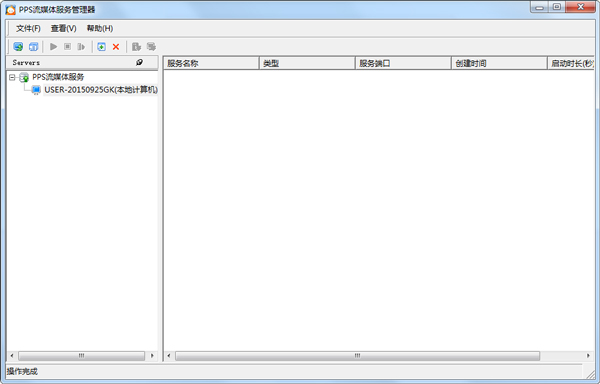Collapse the PPS流媒体服务 tree node
The image size is (600, 384).
tap(12, 78)
